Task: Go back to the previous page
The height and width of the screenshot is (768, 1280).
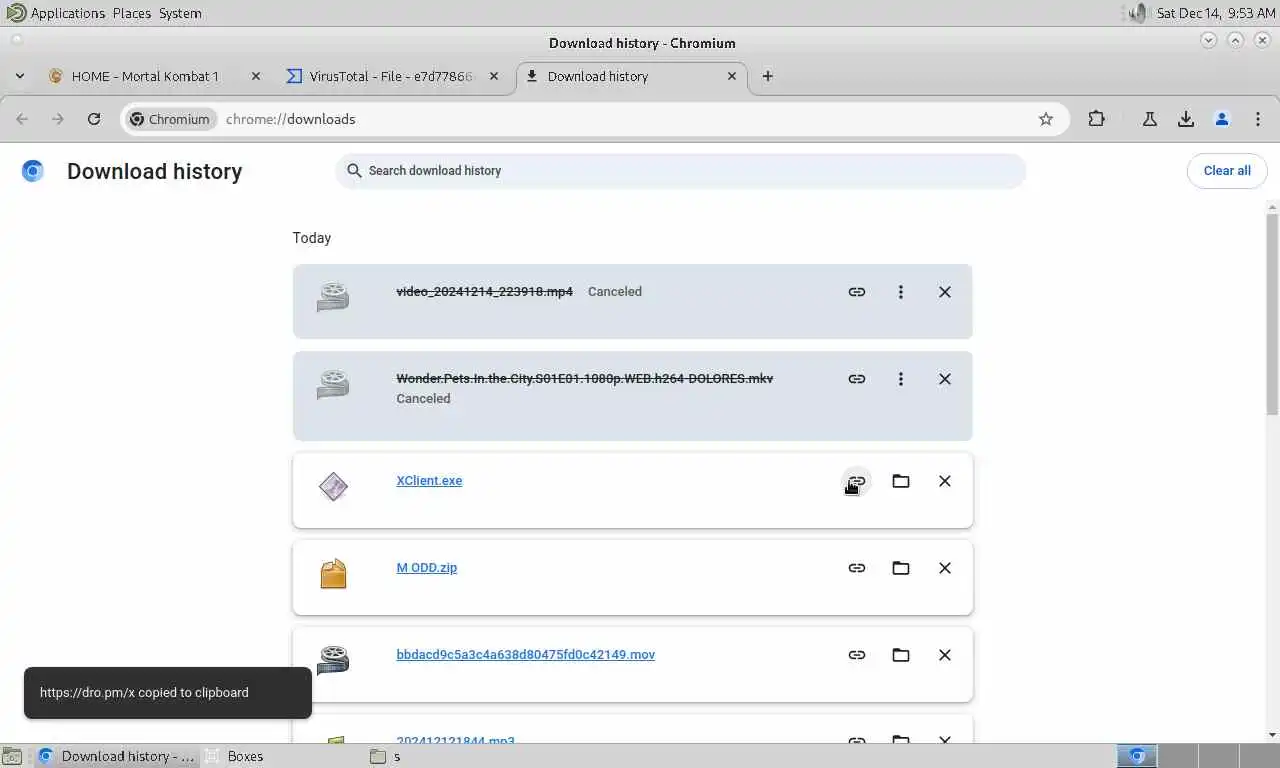Action: tap(22, 119)
